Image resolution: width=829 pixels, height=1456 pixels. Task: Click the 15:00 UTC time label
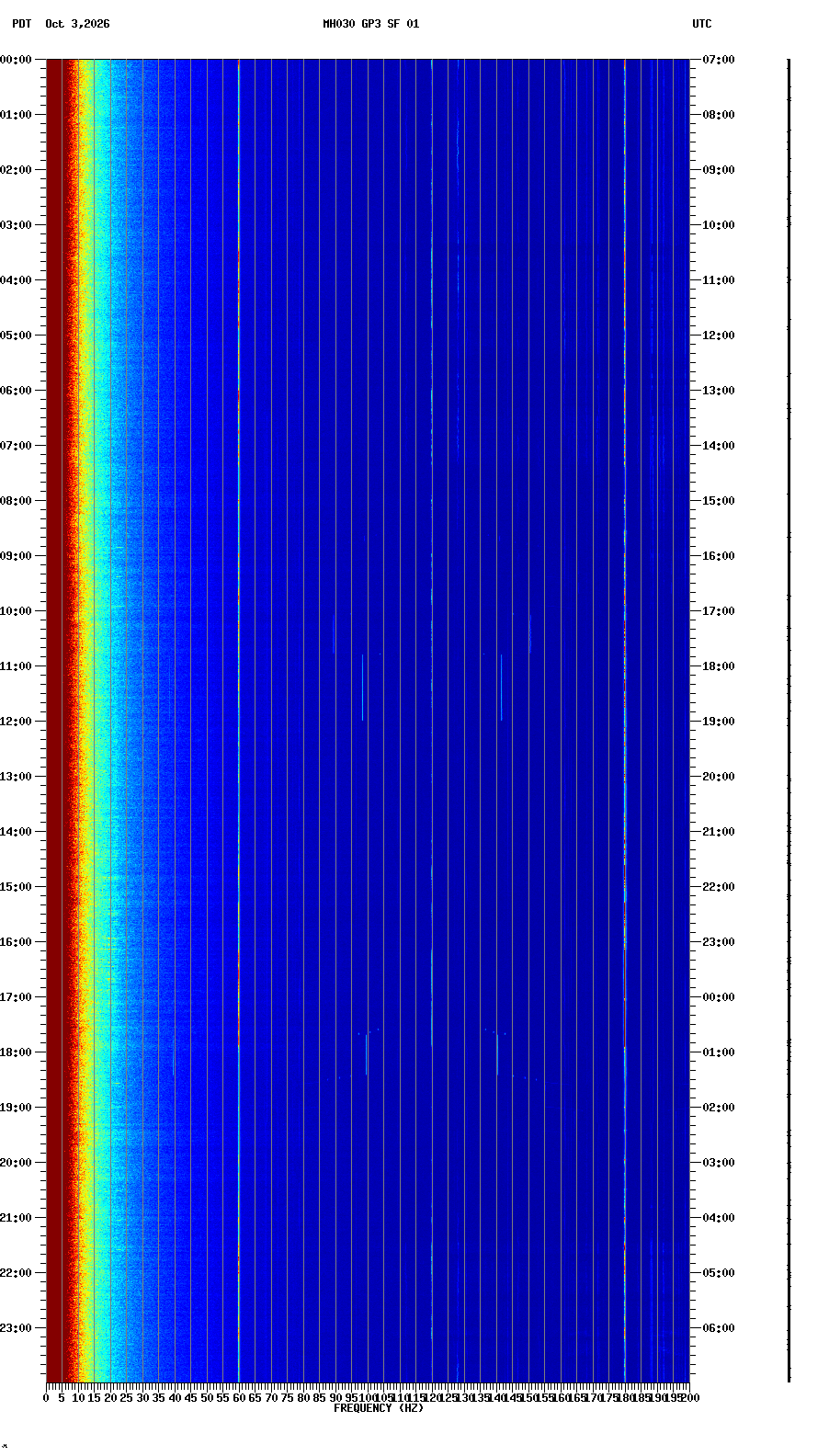[719, 501]
